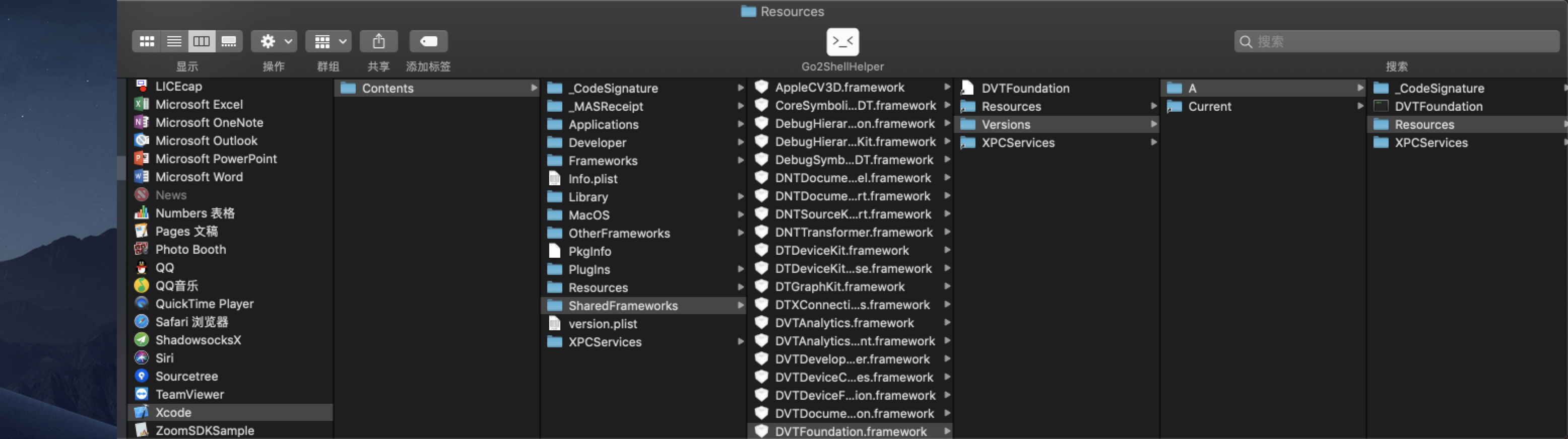This screenshot has height=439, width=1568.
Task: Select the Xcode app
Action: [x=231, y=412]
